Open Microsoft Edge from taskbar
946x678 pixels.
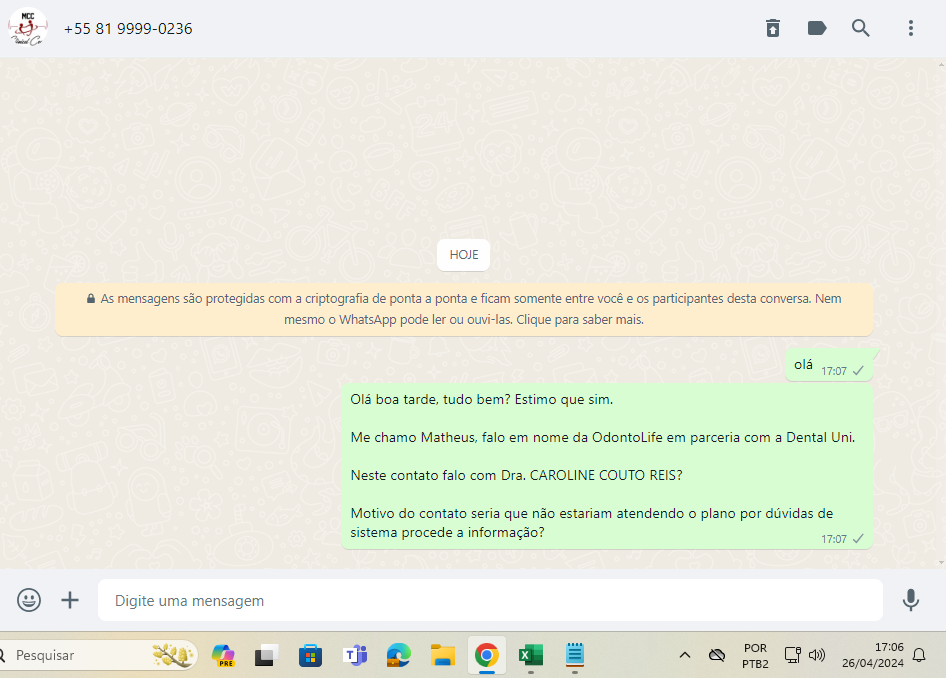click(398, 655)
